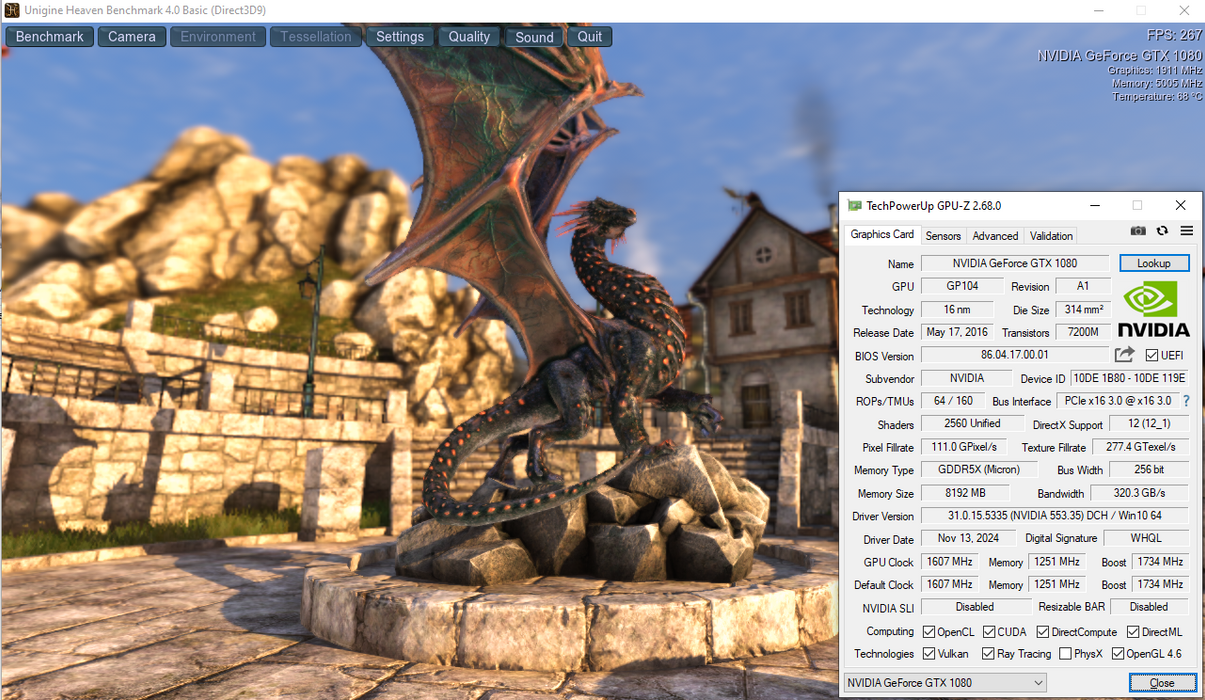Take a GPU-Z screenshot with the camera icon
Viewport: 1205px width, 700px height.
click(x=1138, y=231)
